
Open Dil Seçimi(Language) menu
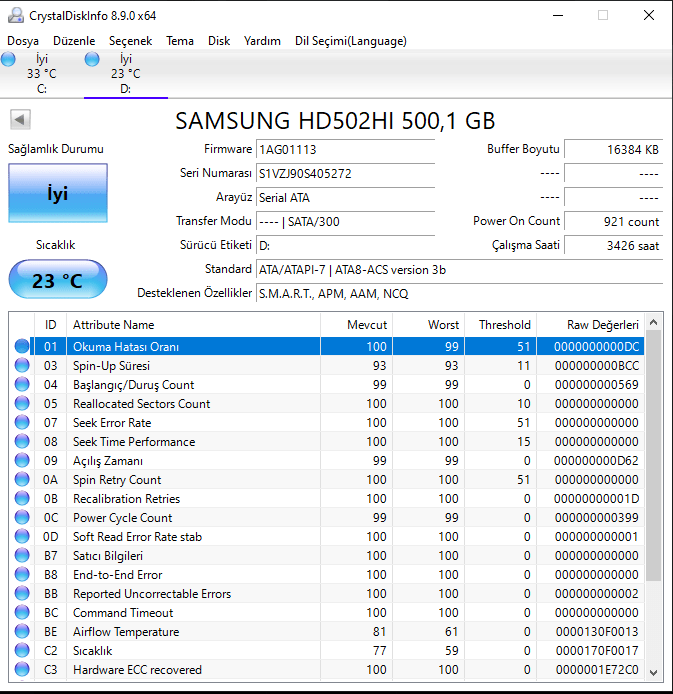coord(351,41)
